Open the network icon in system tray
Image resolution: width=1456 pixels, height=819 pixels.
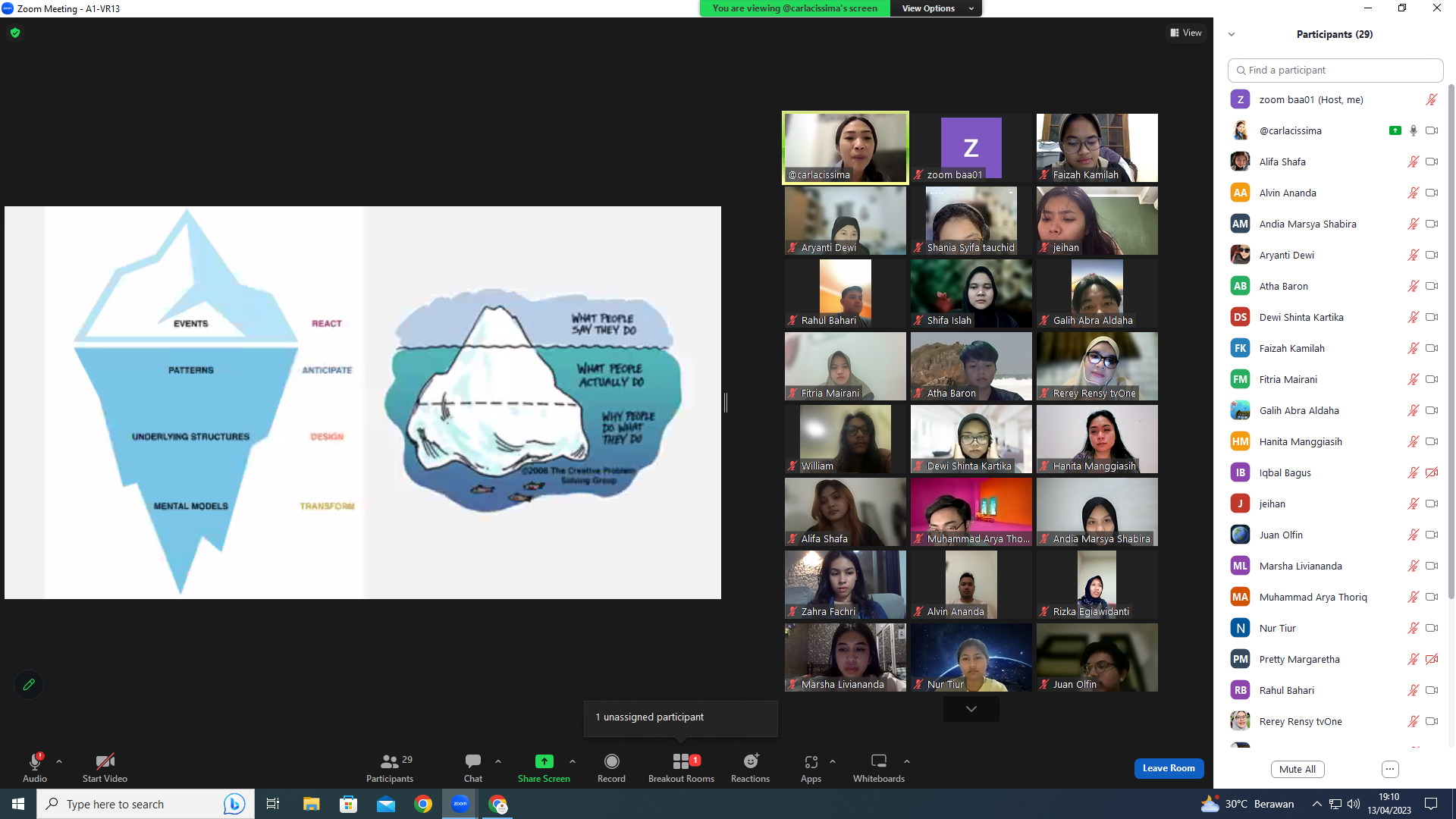pos(1335,804)
